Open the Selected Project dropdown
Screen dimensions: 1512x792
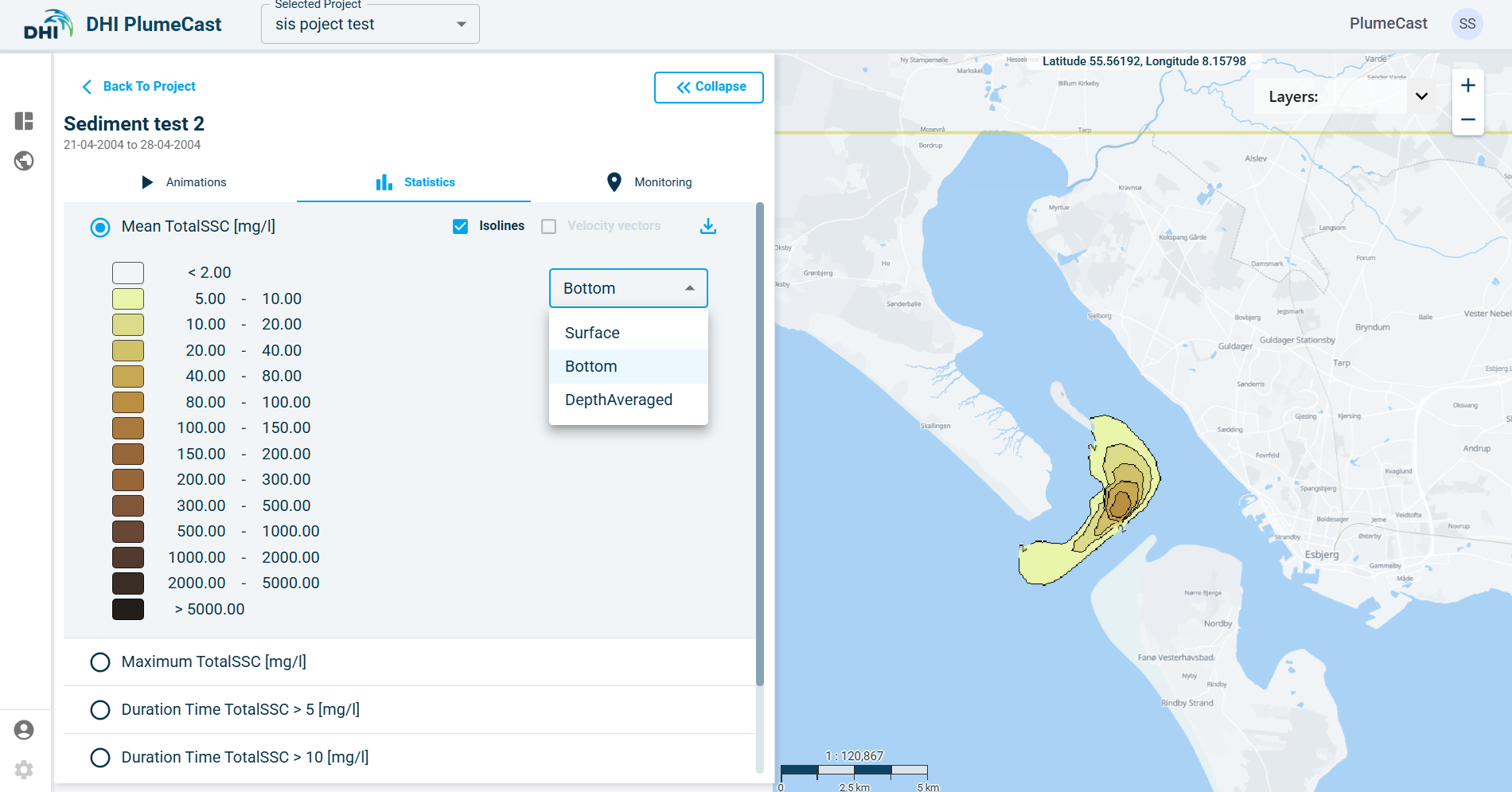click(370, 25)
